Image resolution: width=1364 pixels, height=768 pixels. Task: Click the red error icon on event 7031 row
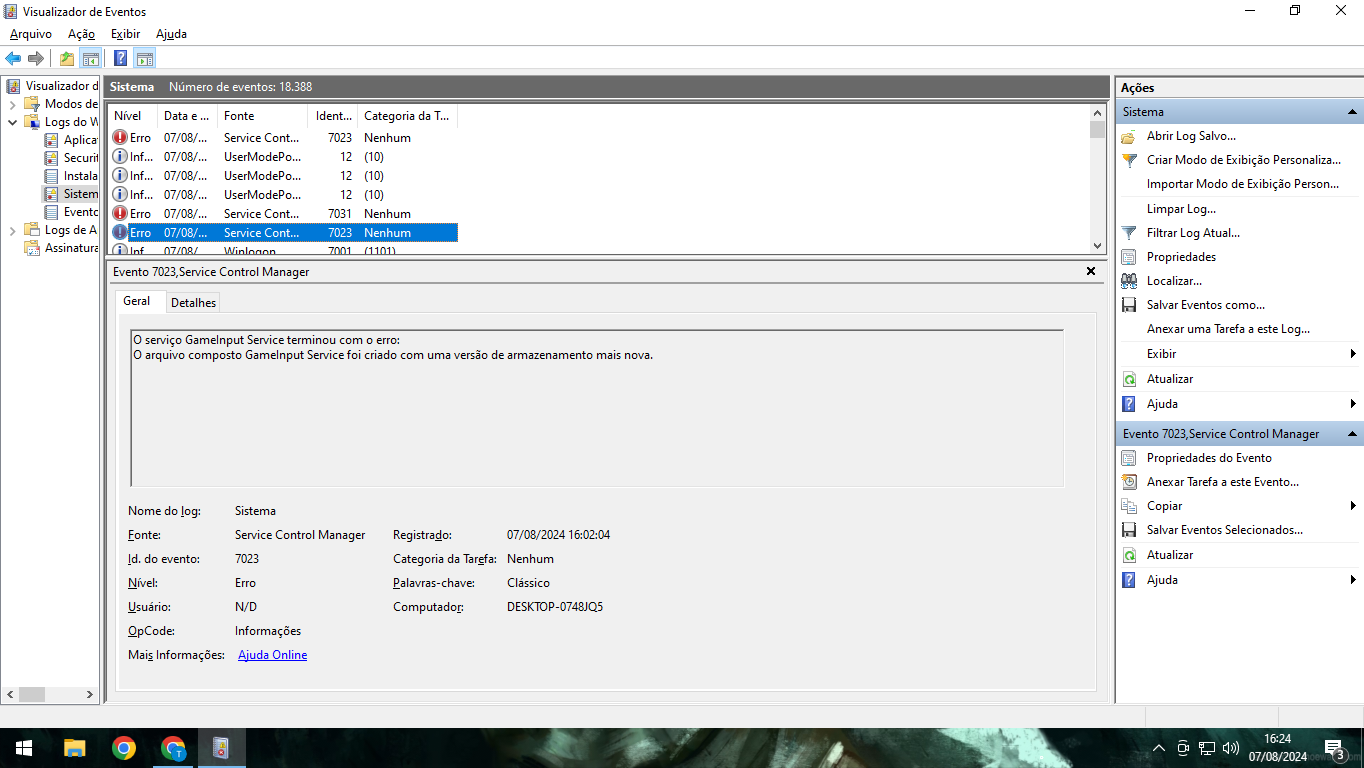[120, 214]
